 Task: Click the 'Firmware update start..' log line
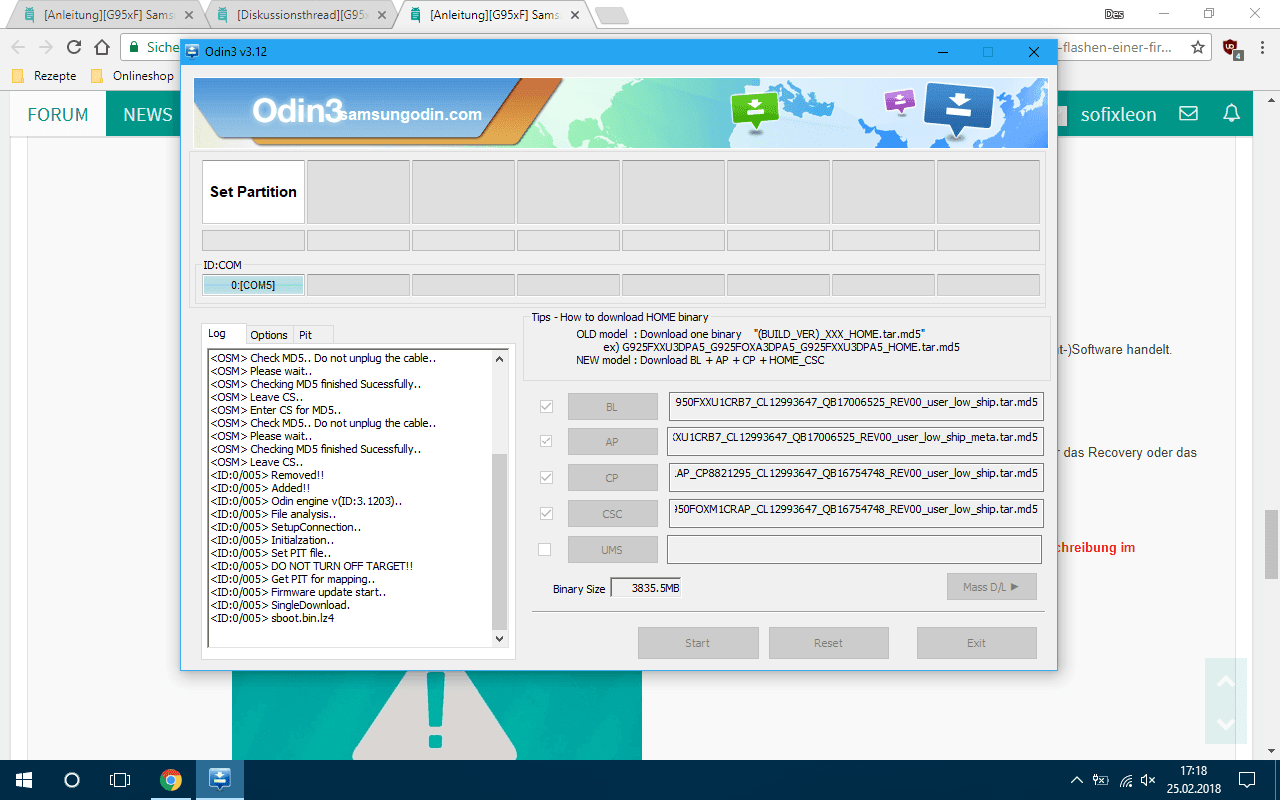(x=298, y=592)
